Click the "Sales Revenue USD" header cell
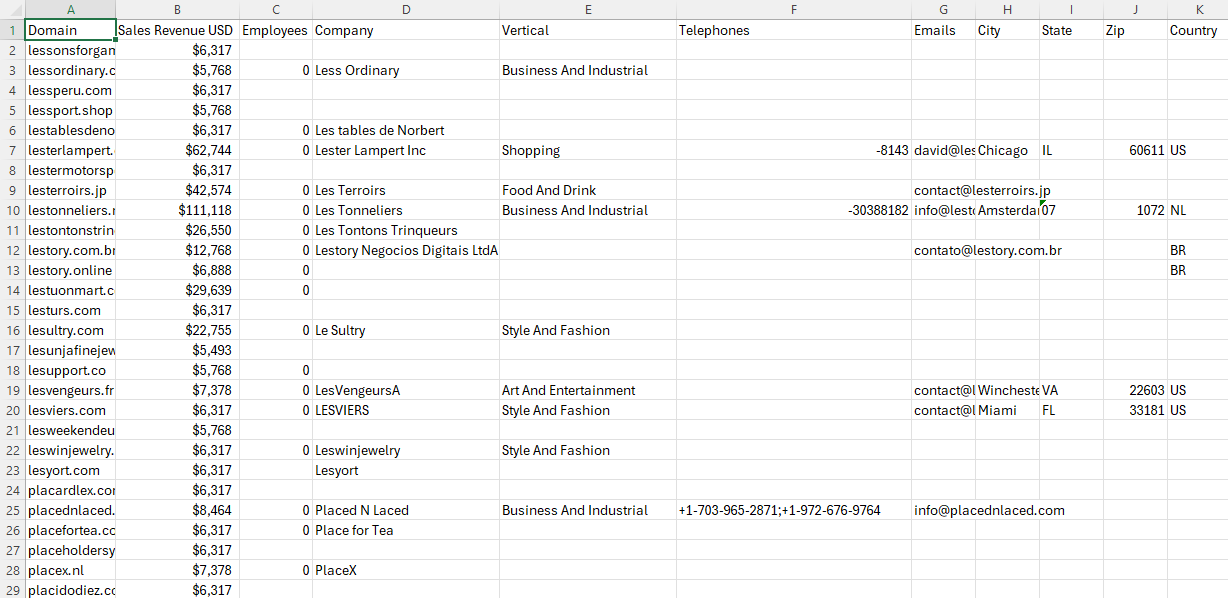1228x598 pixels. click(177, 30)
